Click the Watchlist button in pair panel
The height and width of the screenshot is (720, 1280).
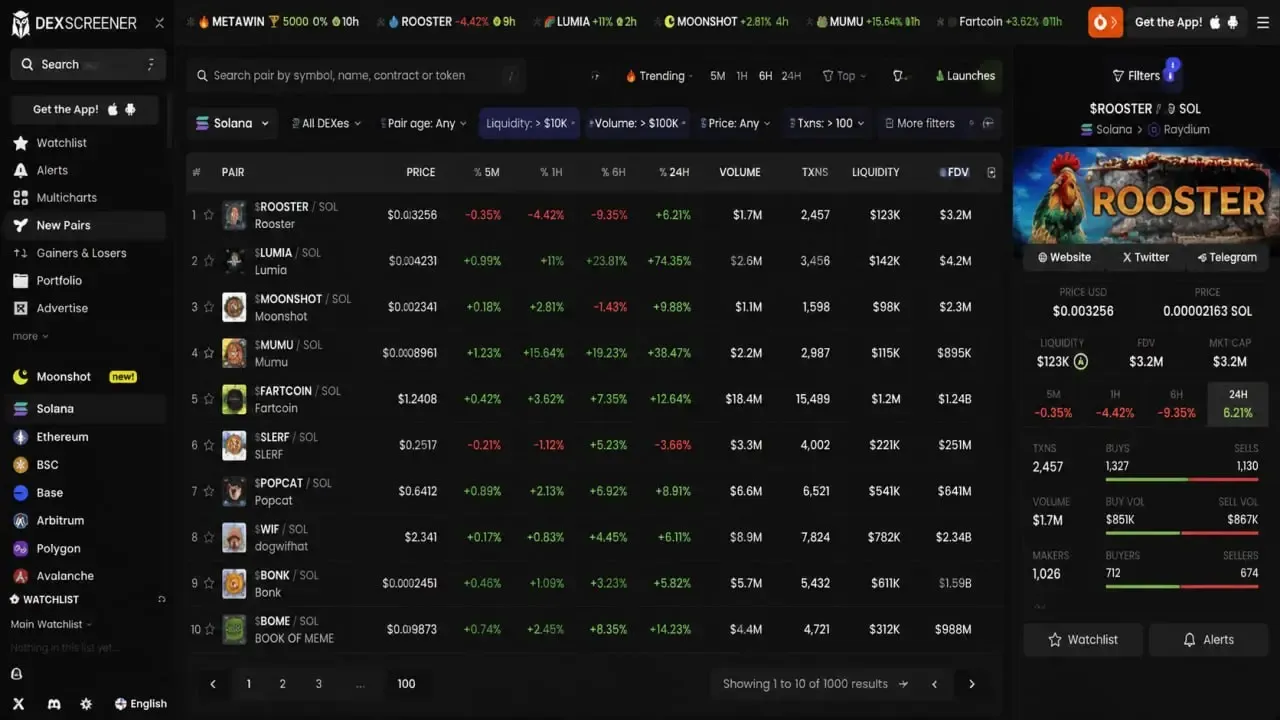pos(1083,640)
